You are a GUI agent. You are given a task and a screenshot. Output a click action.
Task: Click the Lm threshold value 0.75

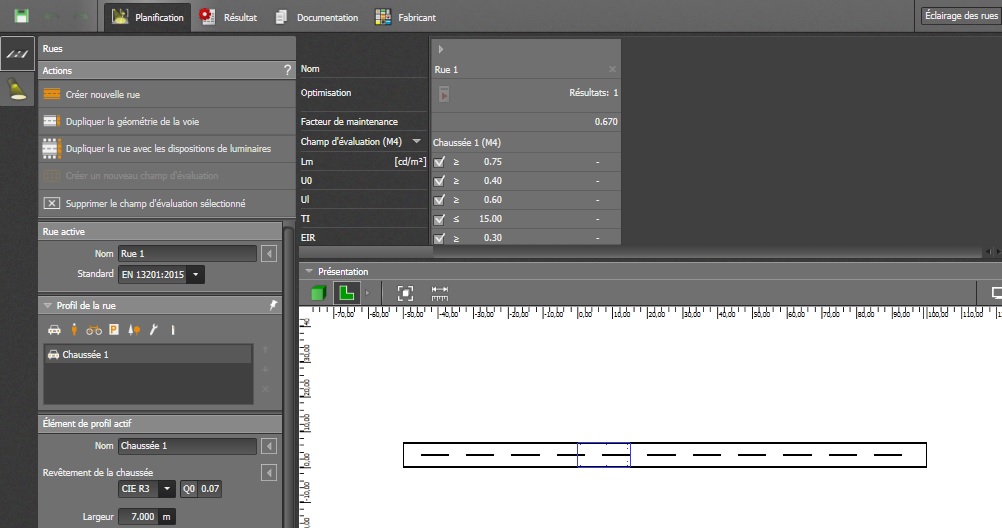(492, 162)
